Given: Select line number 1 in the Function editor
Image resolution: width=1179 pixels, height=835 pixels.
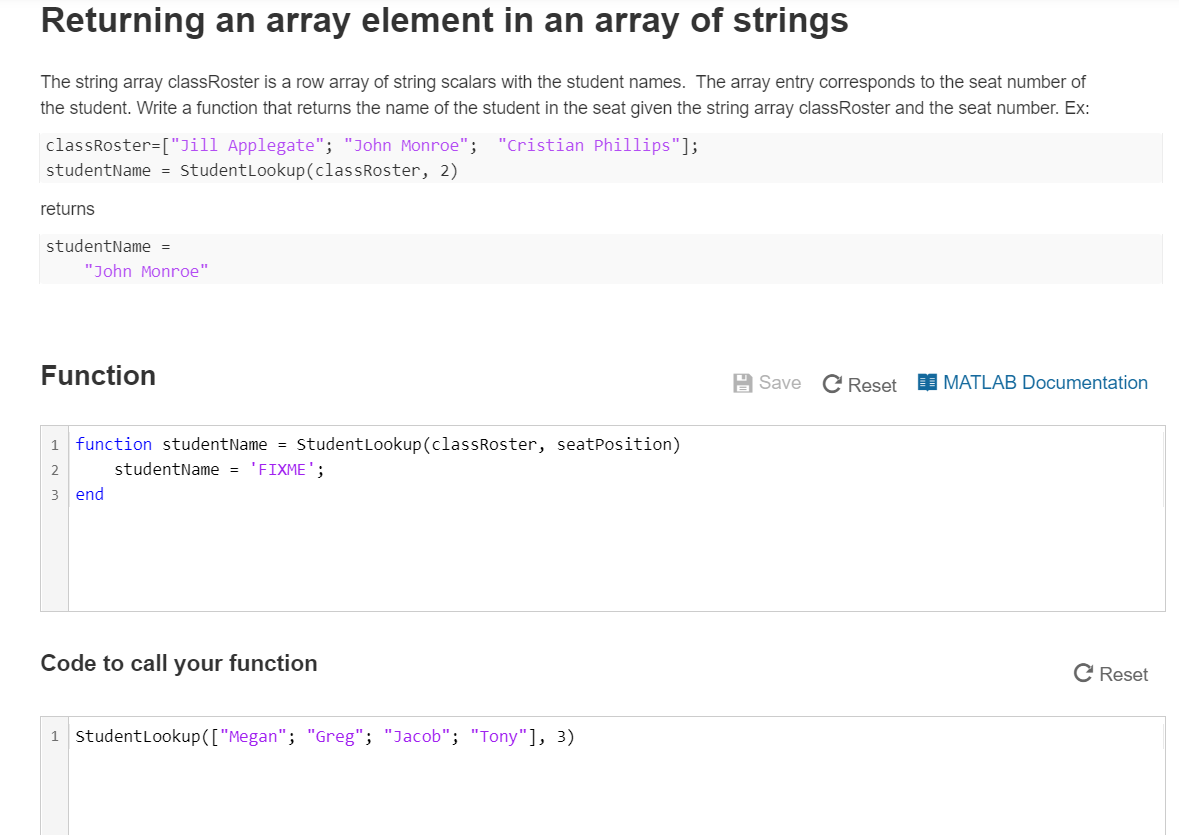Looking at the screenshot, I should [x=53, y=444].
